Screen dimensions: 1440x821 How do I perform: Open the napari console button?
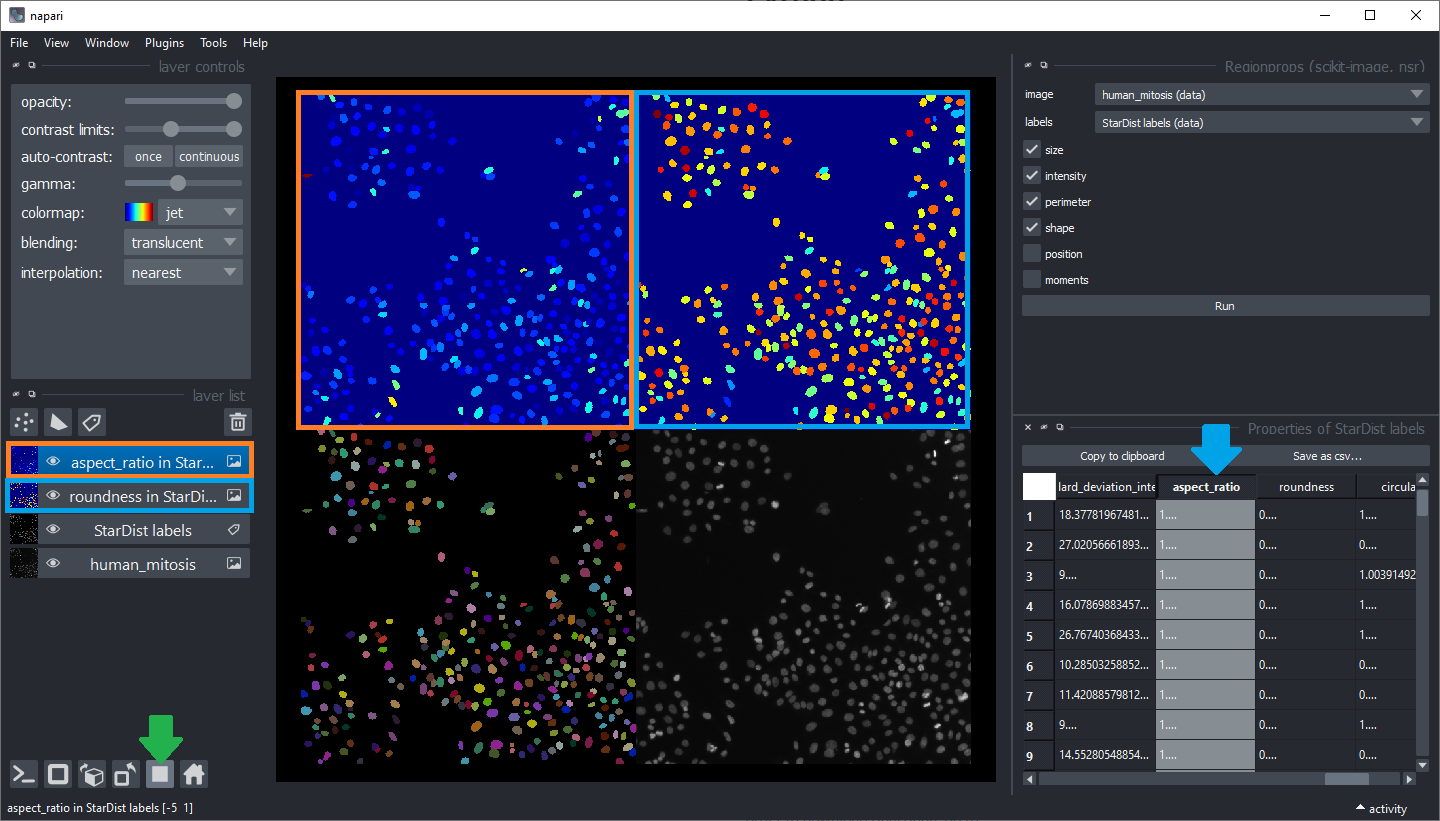24,774
